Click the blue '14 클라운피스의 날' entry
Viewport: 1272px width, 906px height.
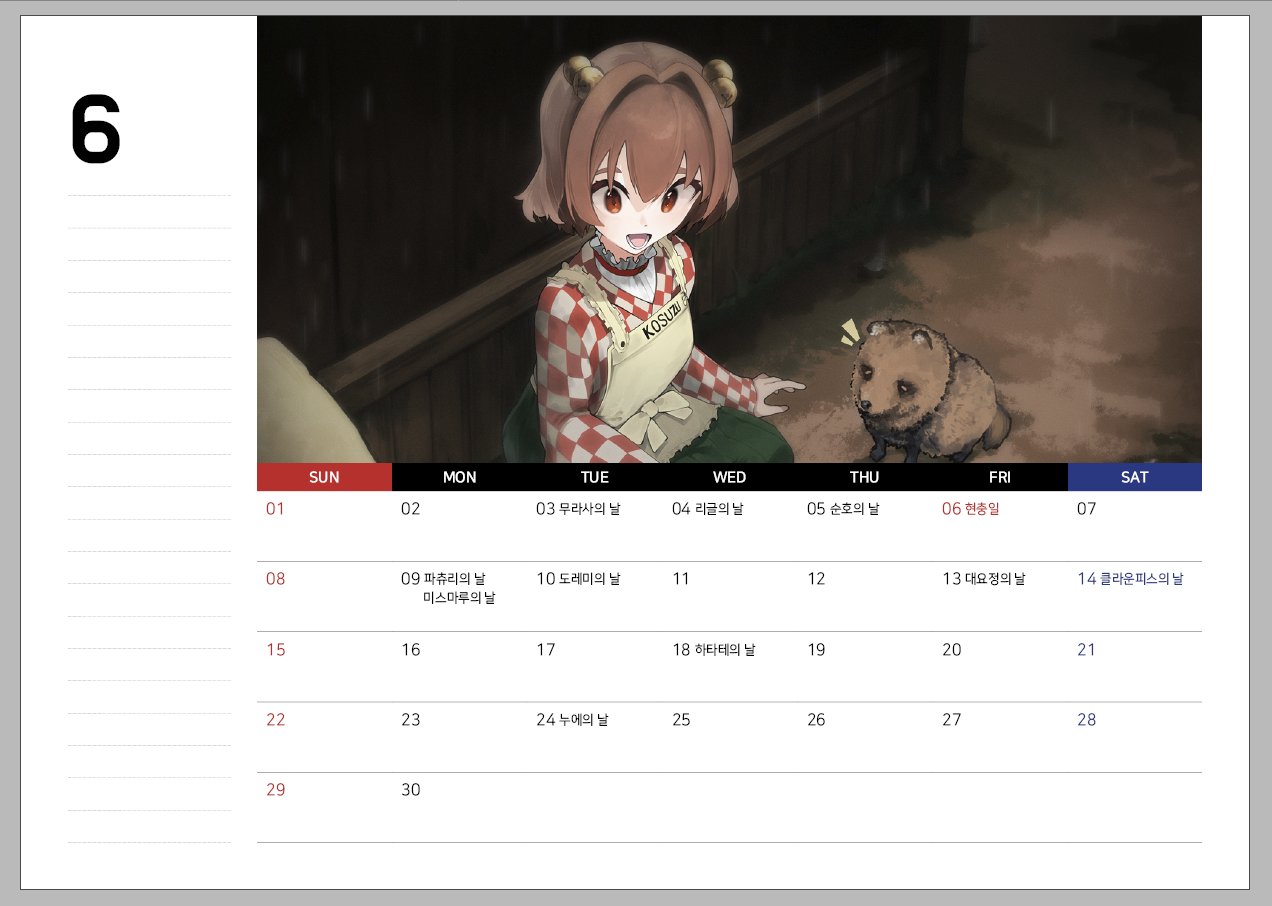pyautogui.click(x=1130, y=579)
